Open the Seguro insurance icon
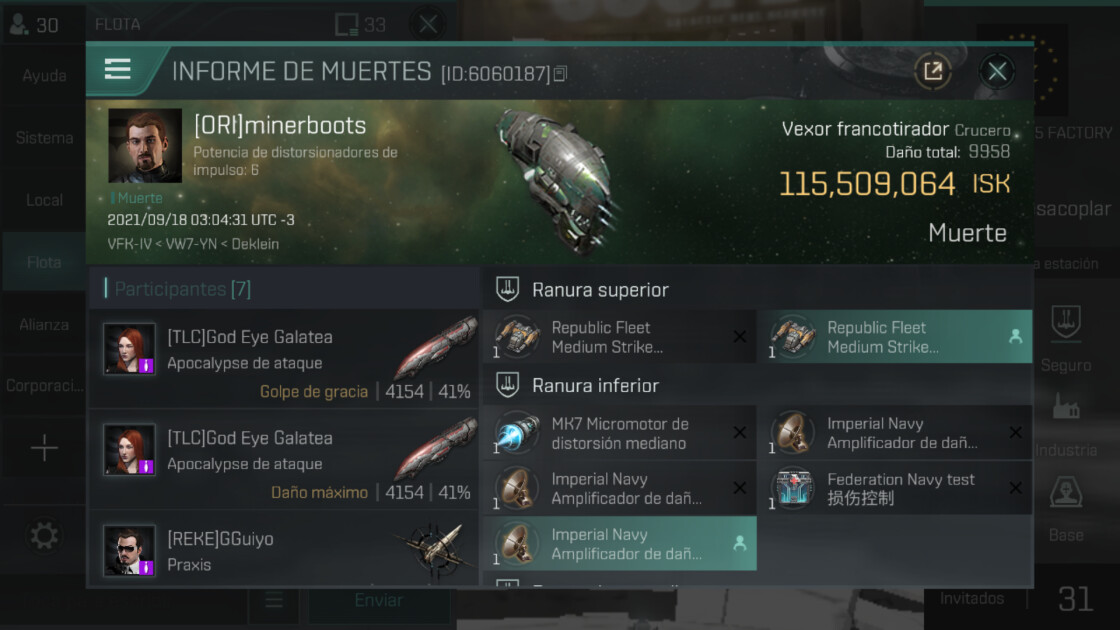 1066,322
